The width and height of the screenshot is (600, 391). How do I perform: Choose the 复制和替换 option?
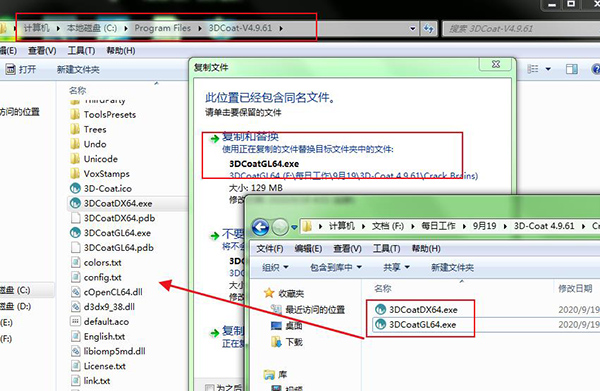pyautogui.click(x=250, y=136)
